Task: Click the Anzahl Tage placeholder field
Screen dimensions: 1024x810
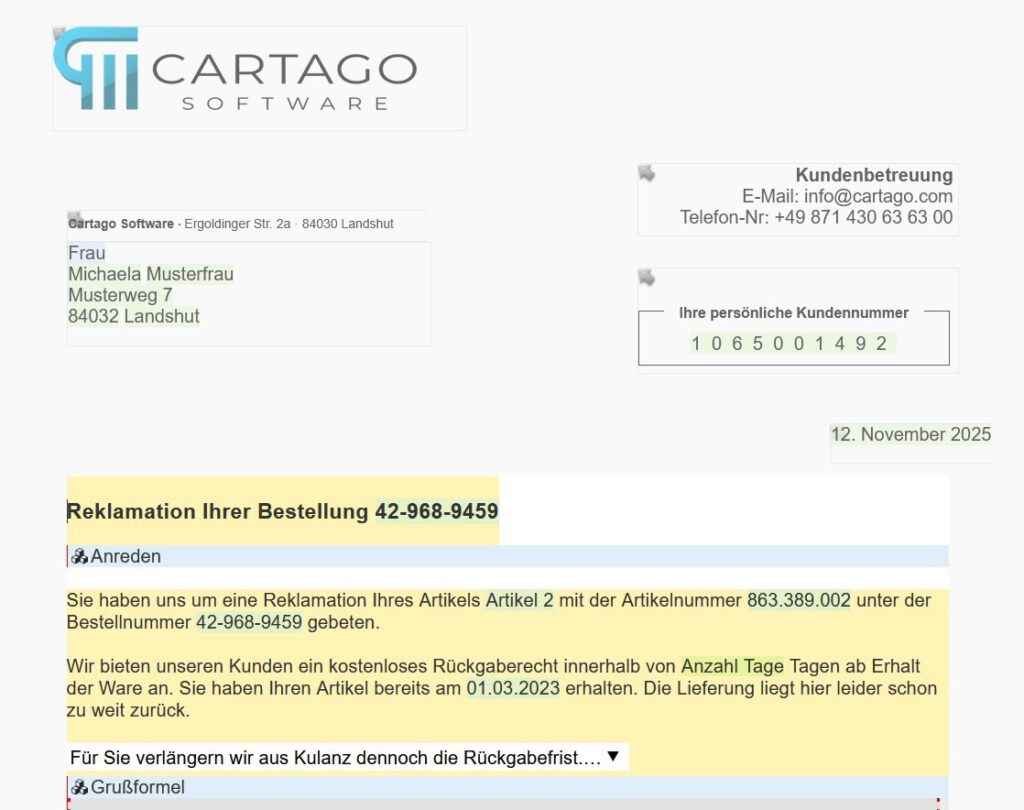Action: (x=732, y=666)
